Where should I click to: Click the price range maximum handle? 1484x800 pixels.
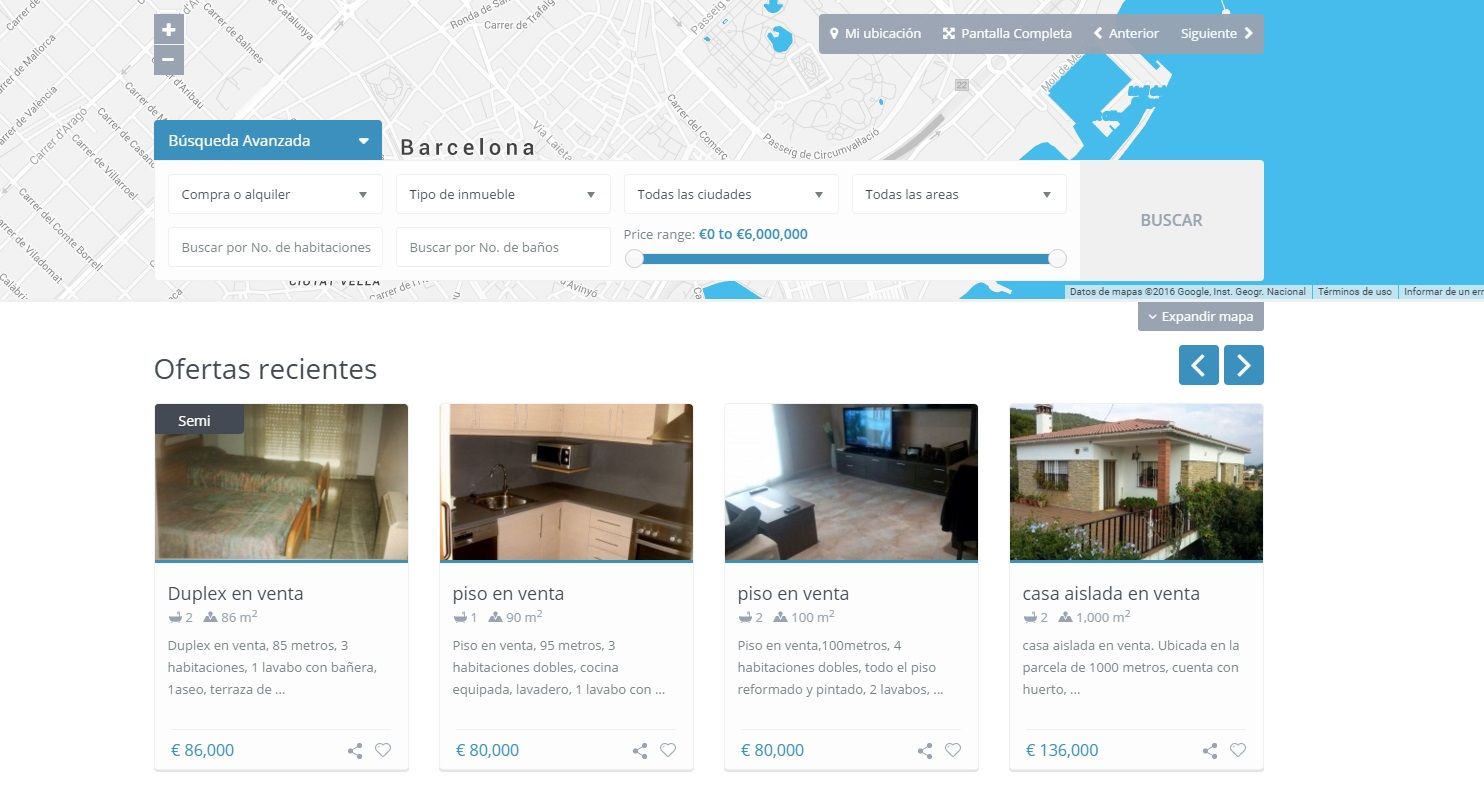tap(1057, 259)
